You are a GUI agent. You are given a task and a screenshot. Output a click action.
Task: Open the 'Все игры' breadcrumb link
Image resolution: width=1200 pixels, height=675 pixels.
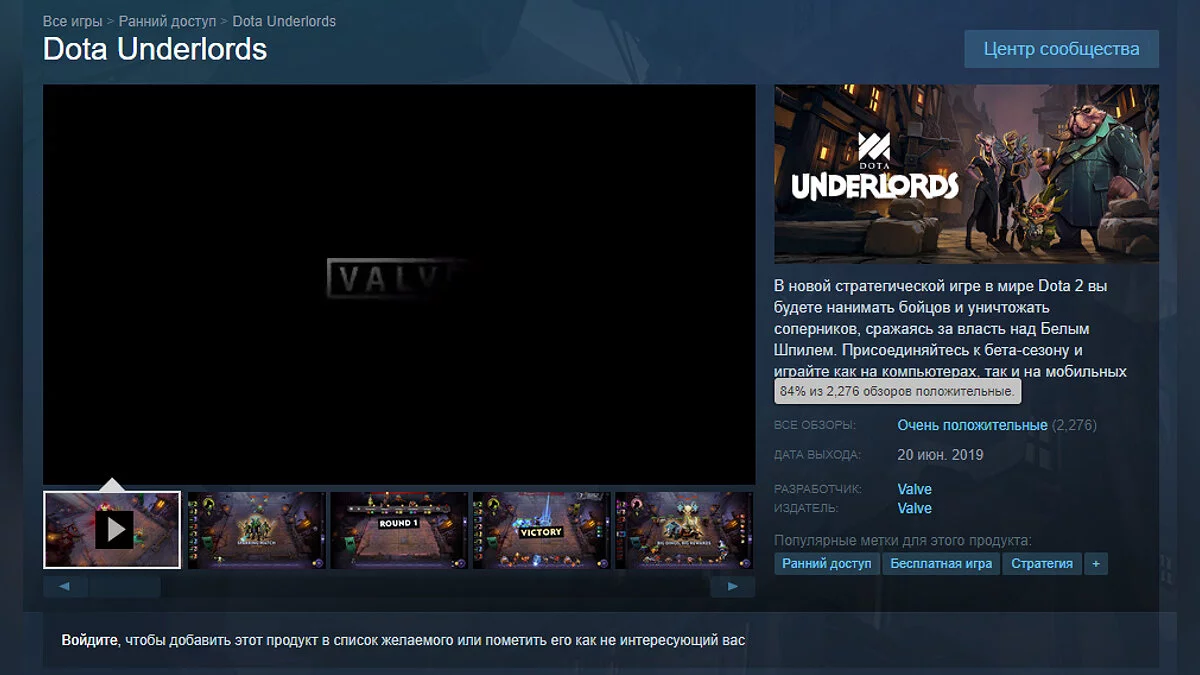coord(72,21)
